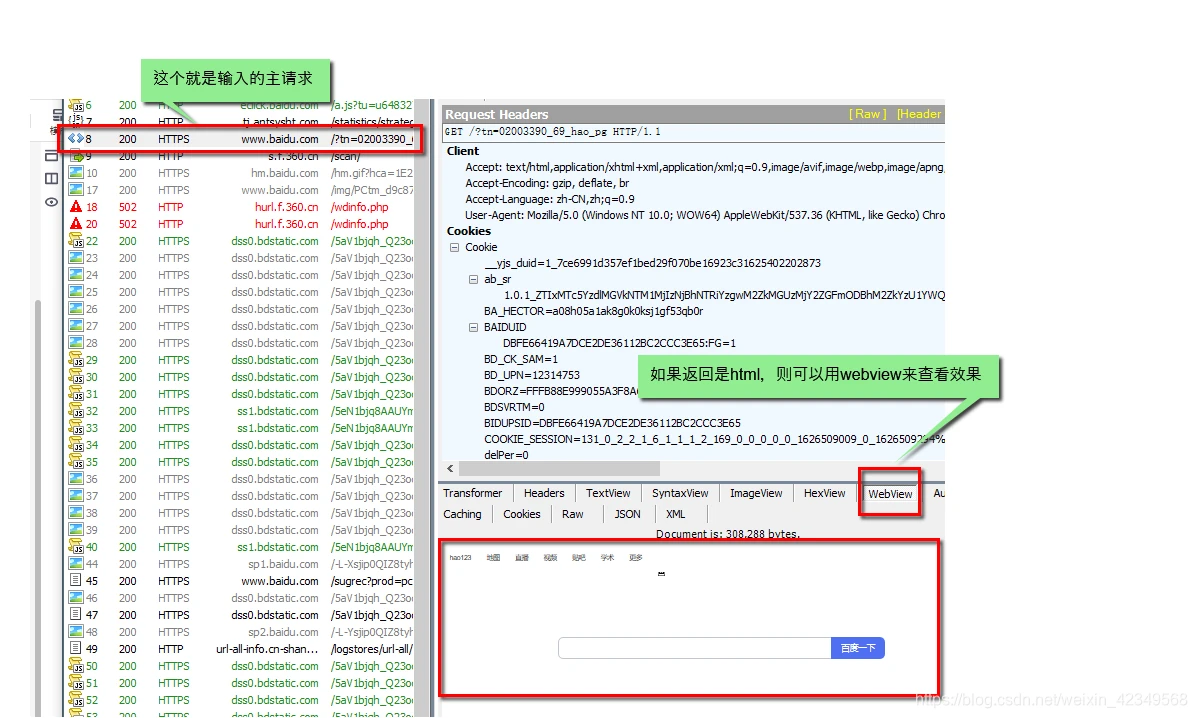This screenshot has width=1197, height=718.
Task: Open the SyntaxView tab
Action: pos(680,494)
